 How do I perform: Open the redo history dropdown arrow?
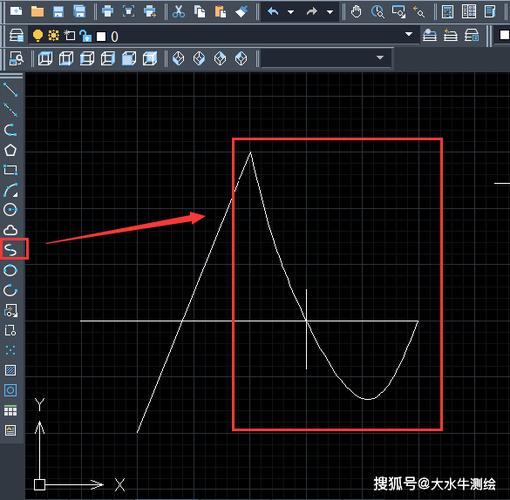tap(330, 12)
